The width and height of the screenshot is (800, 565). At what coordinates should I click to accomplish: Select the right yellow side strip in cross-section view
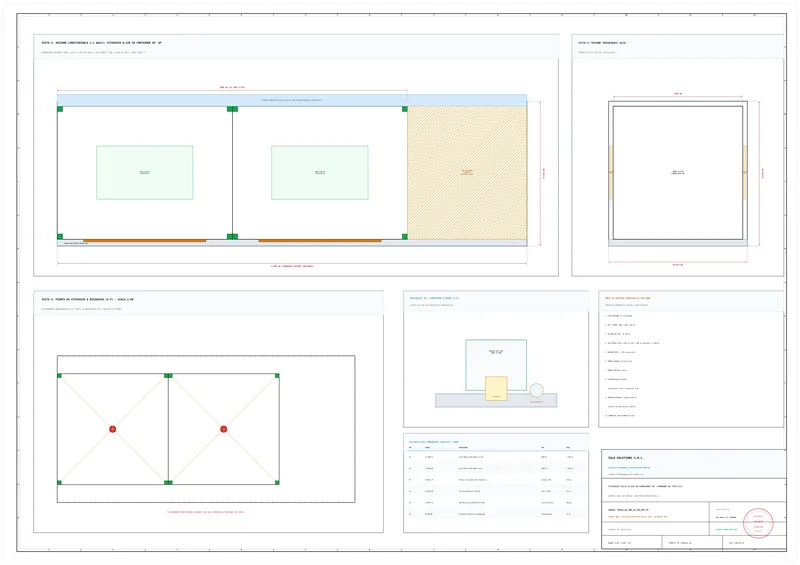click(x=745, y=173)
